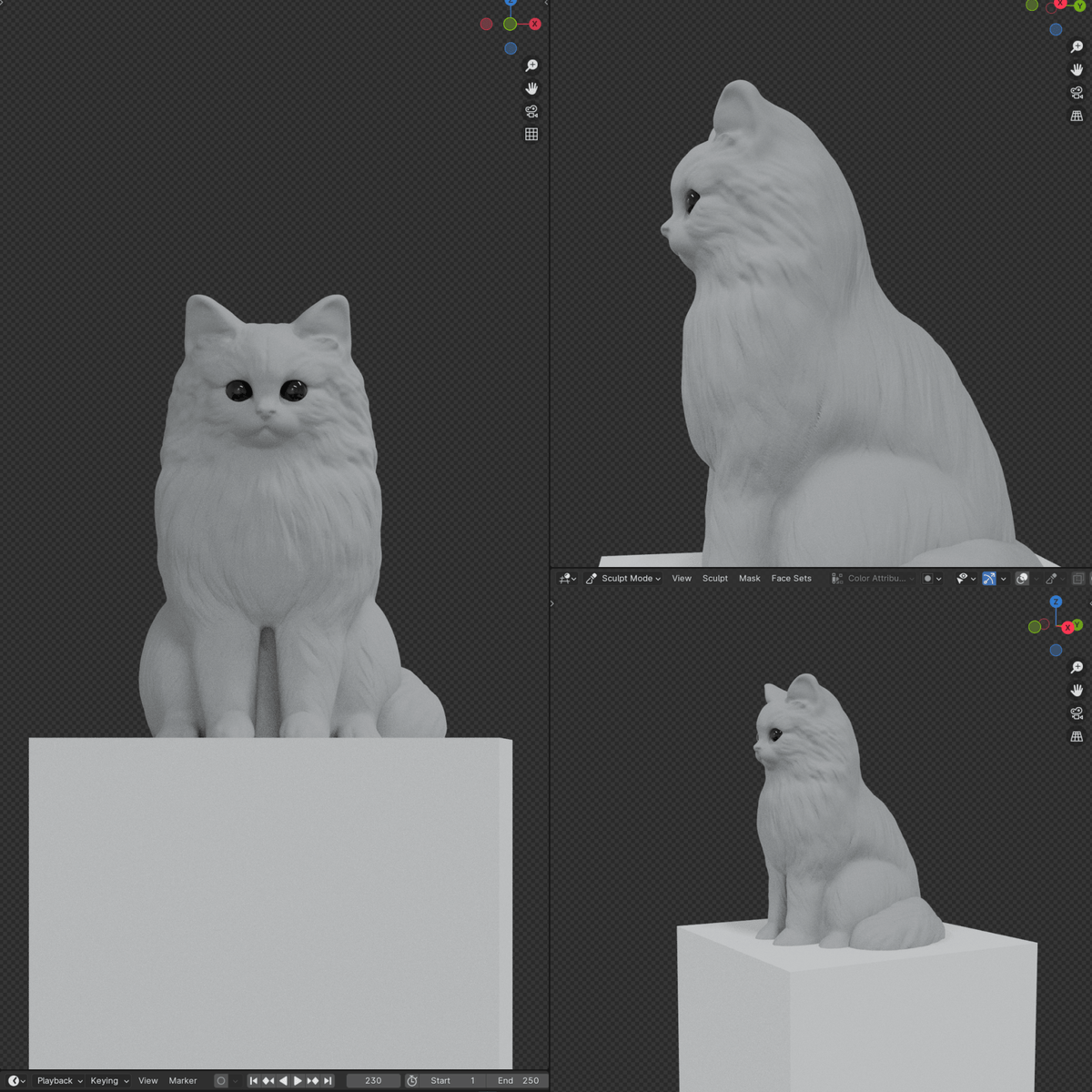1092x1092 pixels.
Task: Open the Mask menu
Action: (749, 578)
